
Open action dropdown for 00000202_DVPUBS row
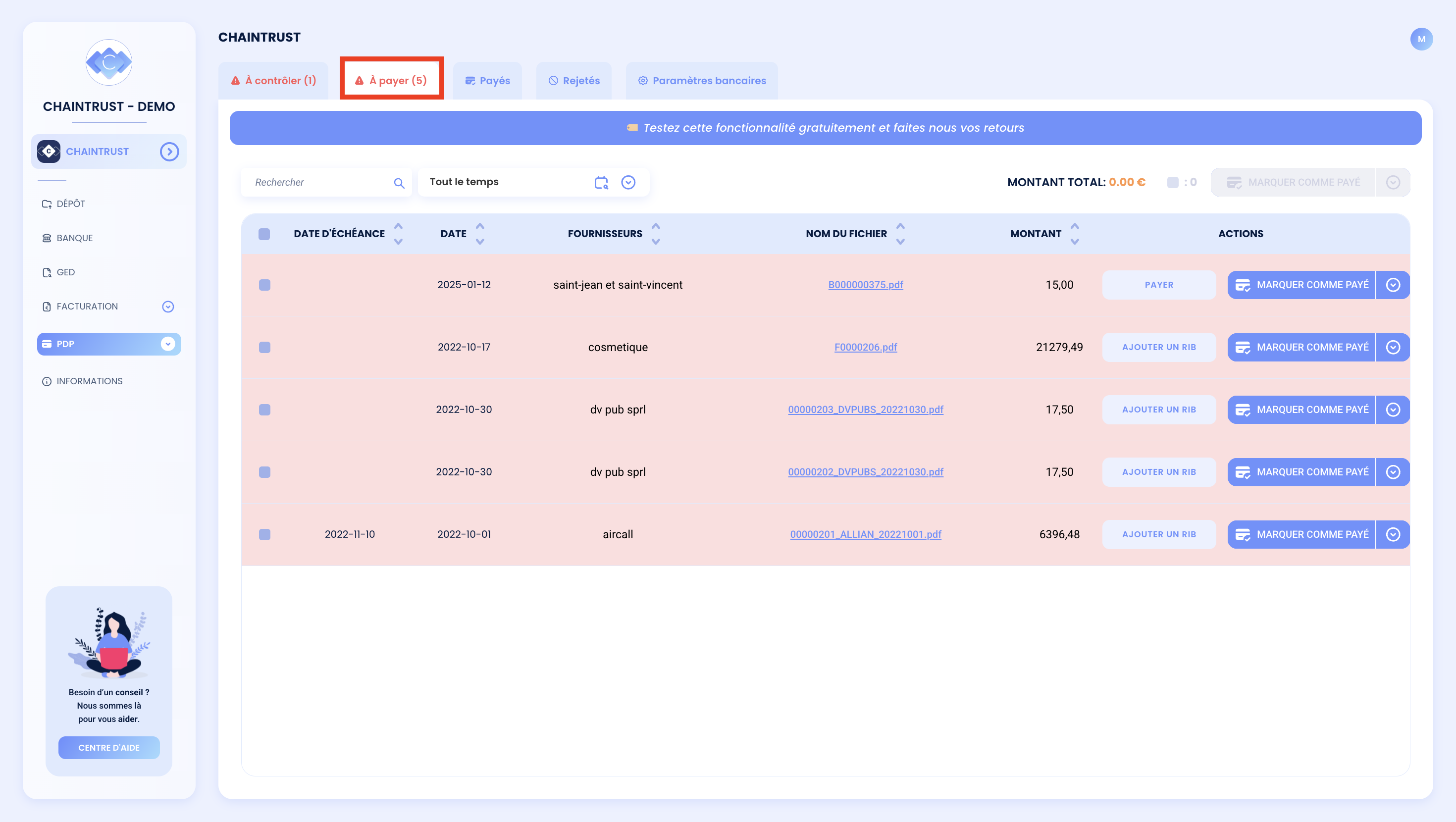[1393, 472]
